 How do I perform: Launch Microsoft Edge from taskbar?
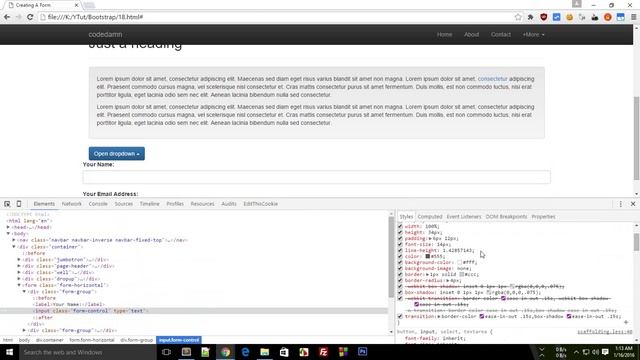pos(245,352)
